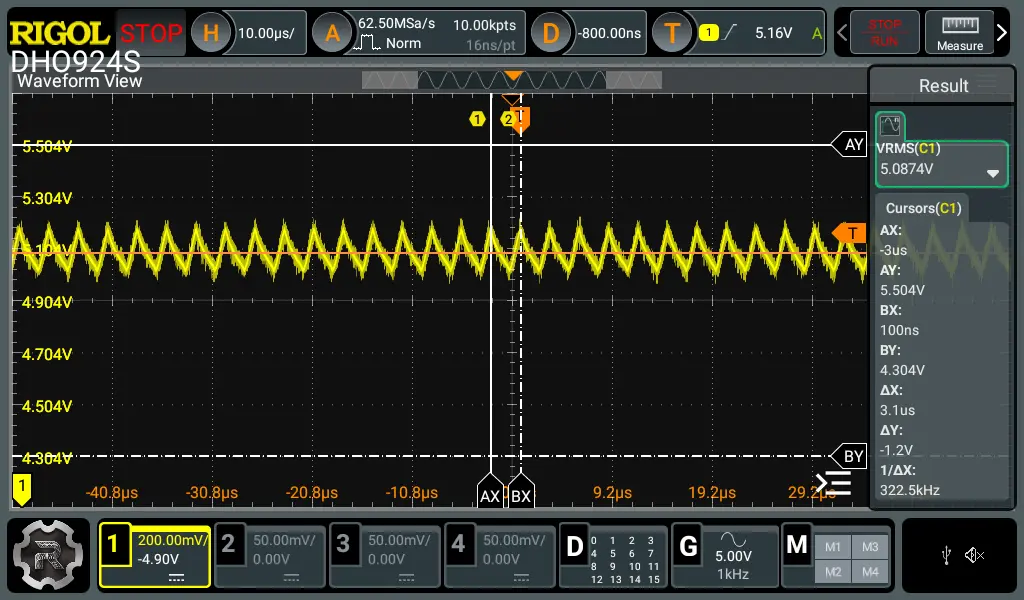
Task: Select the 1/ΔX 322.5kHz cursor readout
Action: click(x=910, y=480)
